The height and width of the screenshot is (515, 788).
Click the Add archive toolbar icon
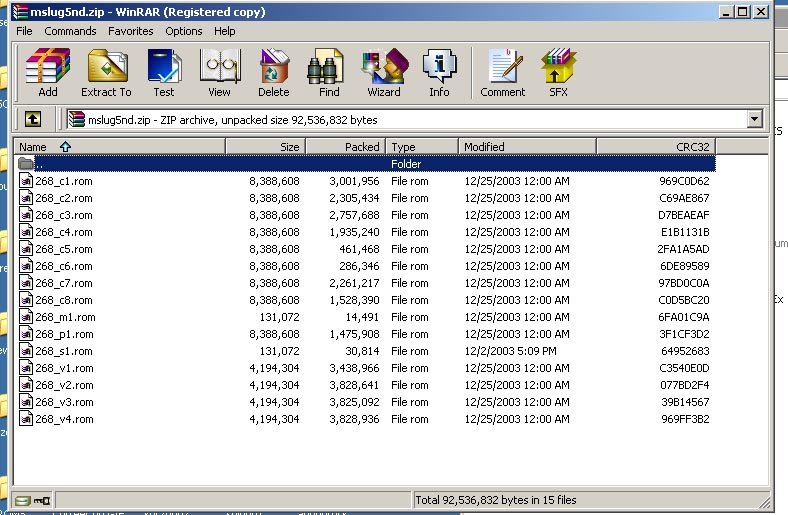tap(47, 73)
